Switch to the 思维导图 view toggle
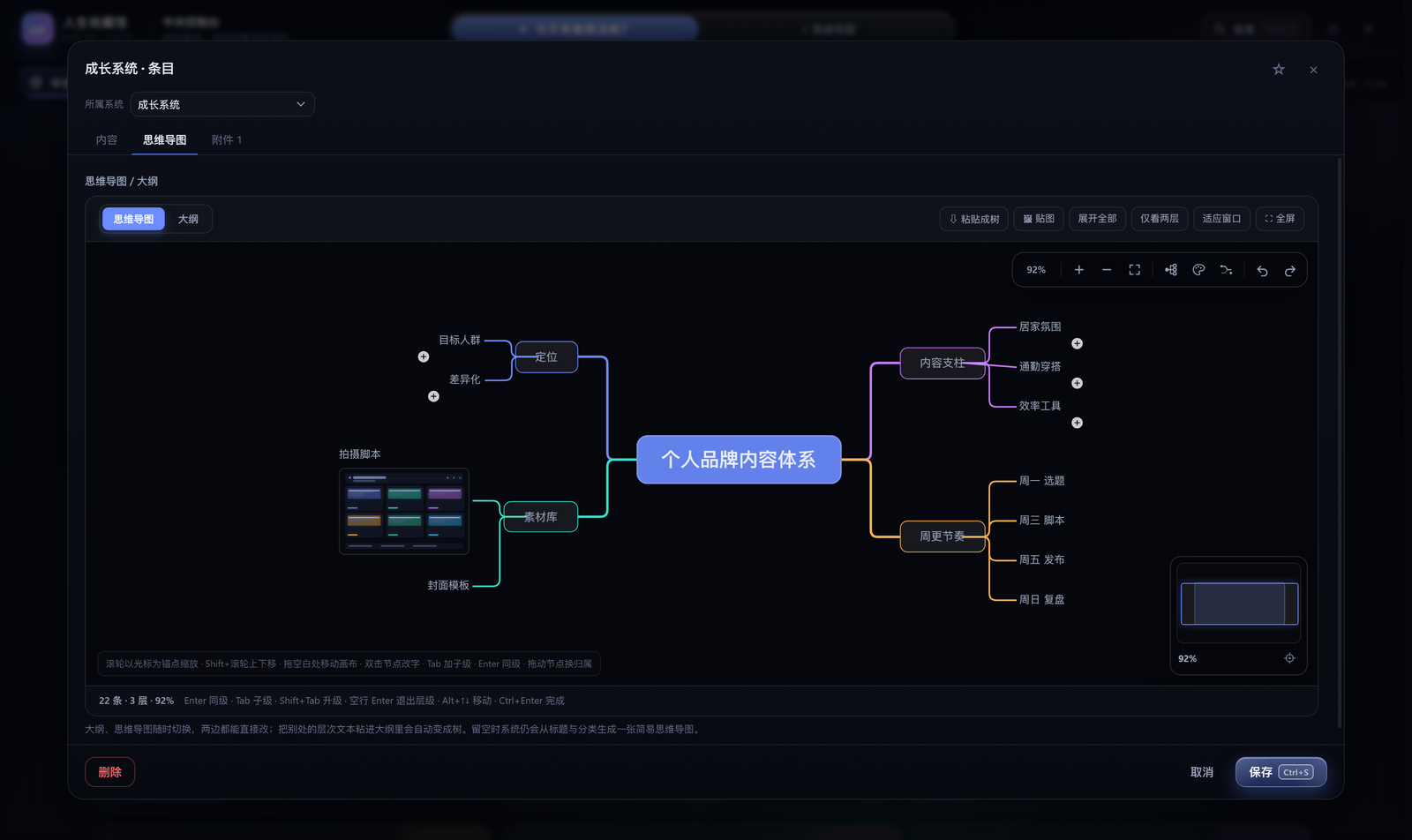 [x=133, y=219]
